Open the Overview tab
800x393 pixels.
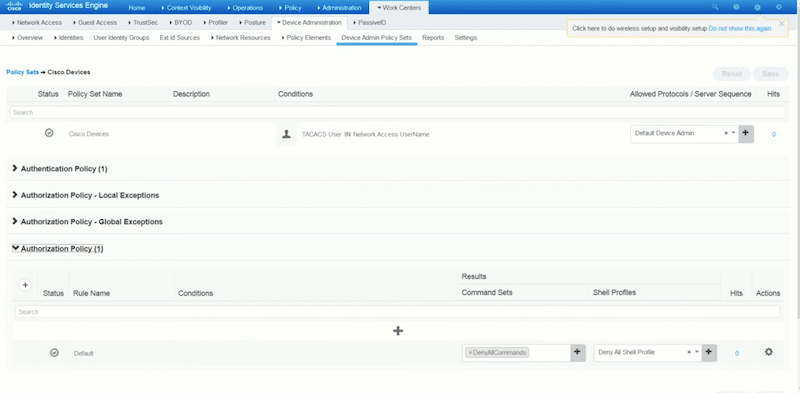[x=28, y=38]
